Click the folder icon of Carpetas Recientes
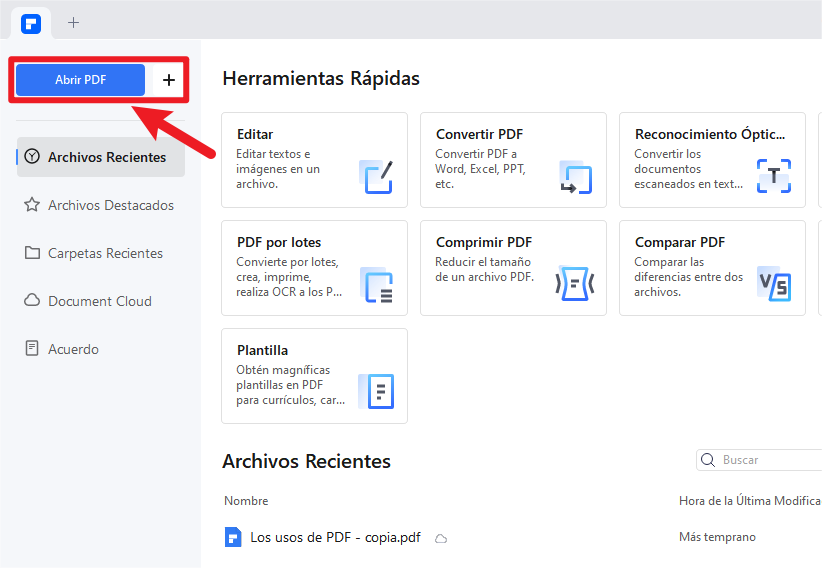 pos(32,253)
